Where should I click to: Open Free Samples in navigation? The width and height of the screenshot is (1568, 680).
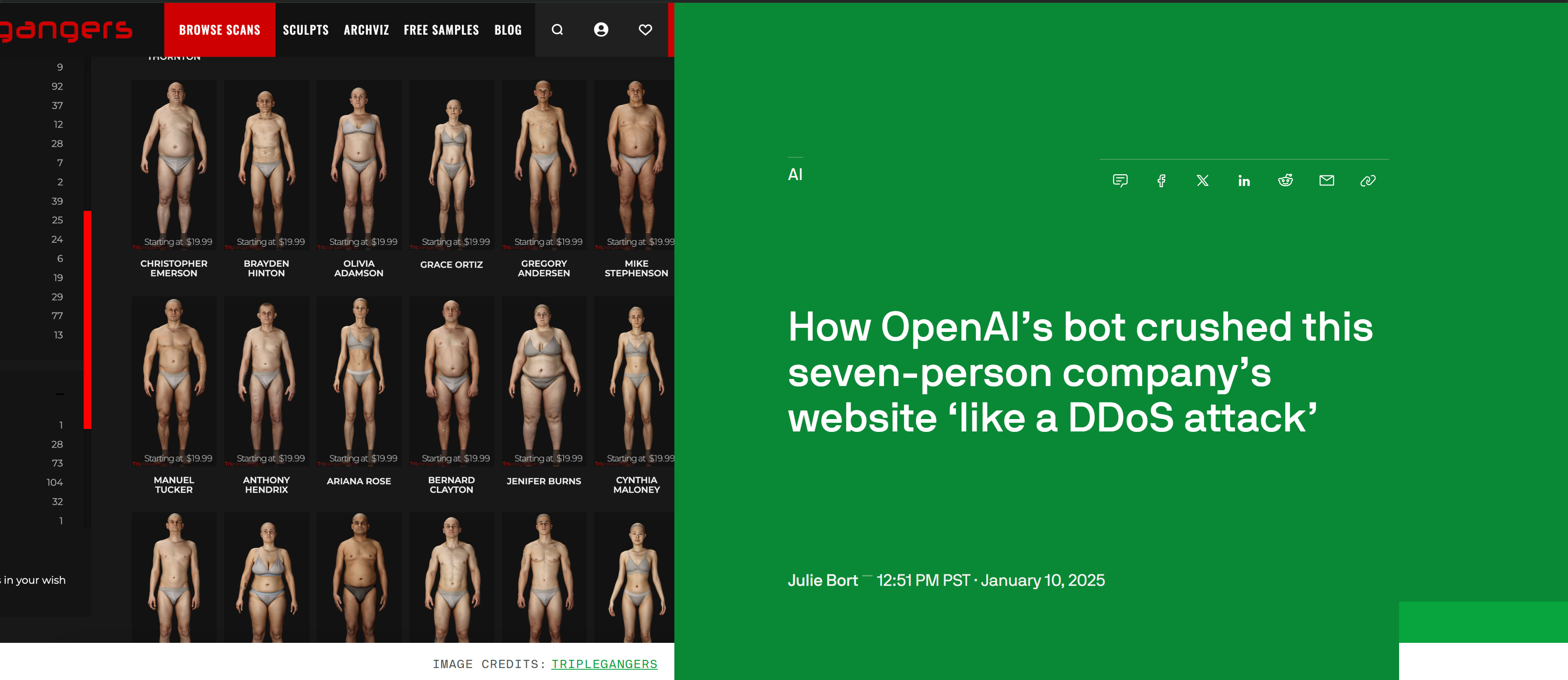tap(441, 30)
